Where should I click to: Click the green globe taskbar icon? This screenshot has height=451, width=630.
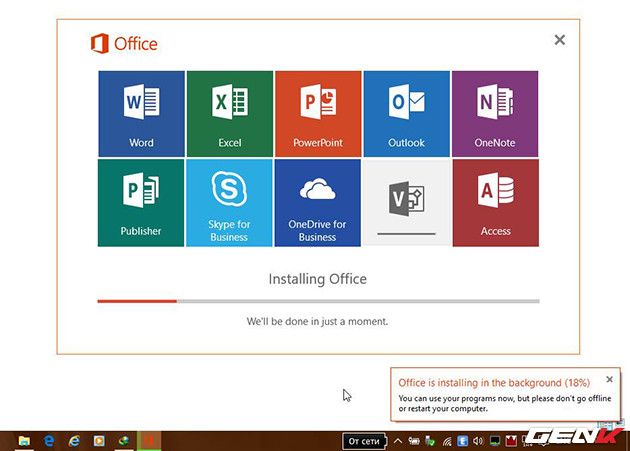coord(124,441)
